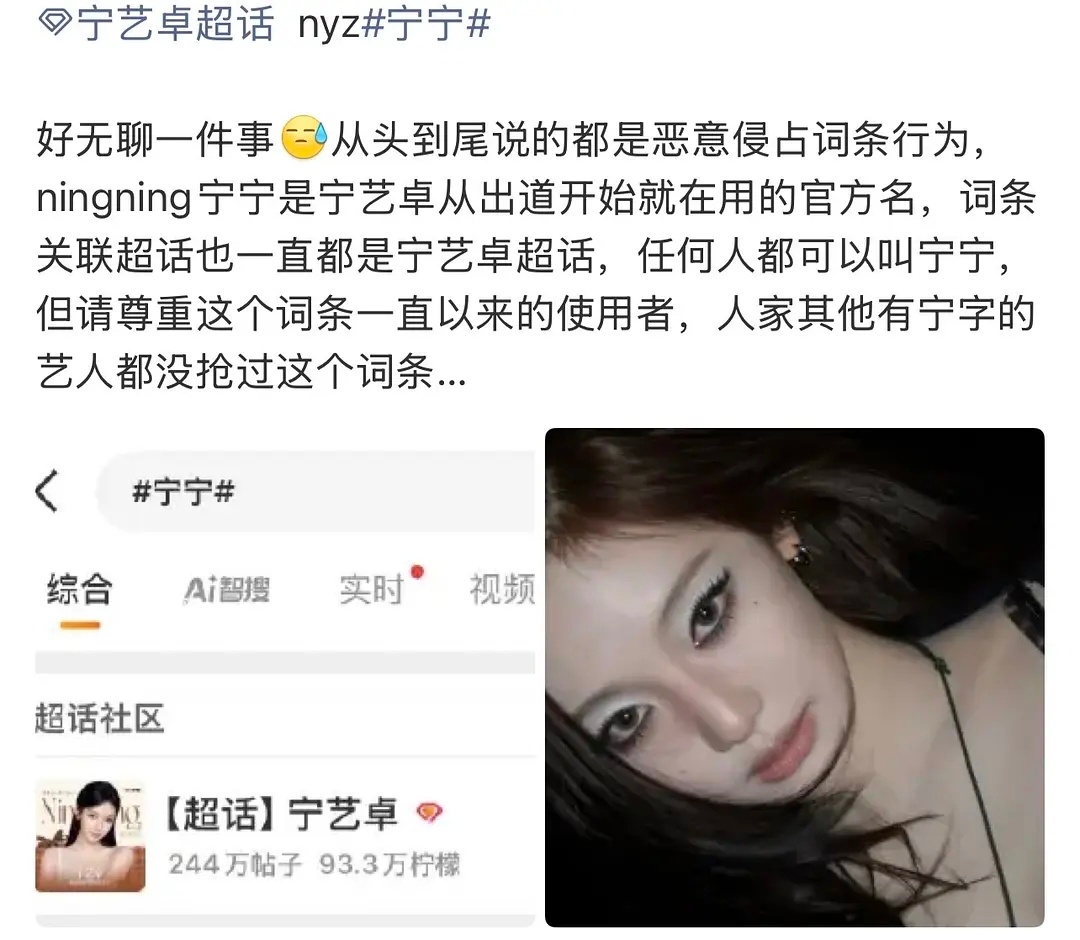
Task: Switch to the Ai智搜 tab
Action: coord(227,590)
